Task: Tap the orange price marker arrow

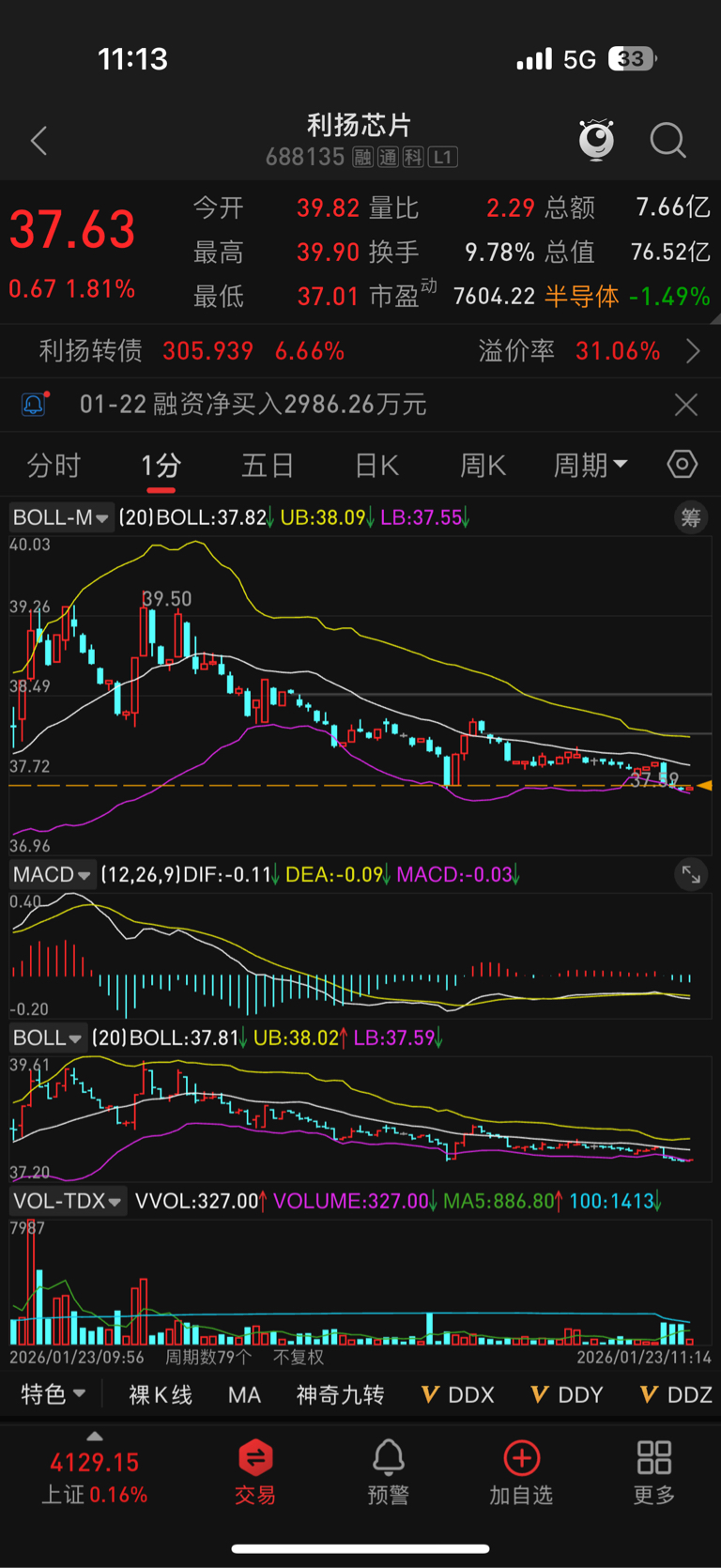Action: click(x=704, y=785)
